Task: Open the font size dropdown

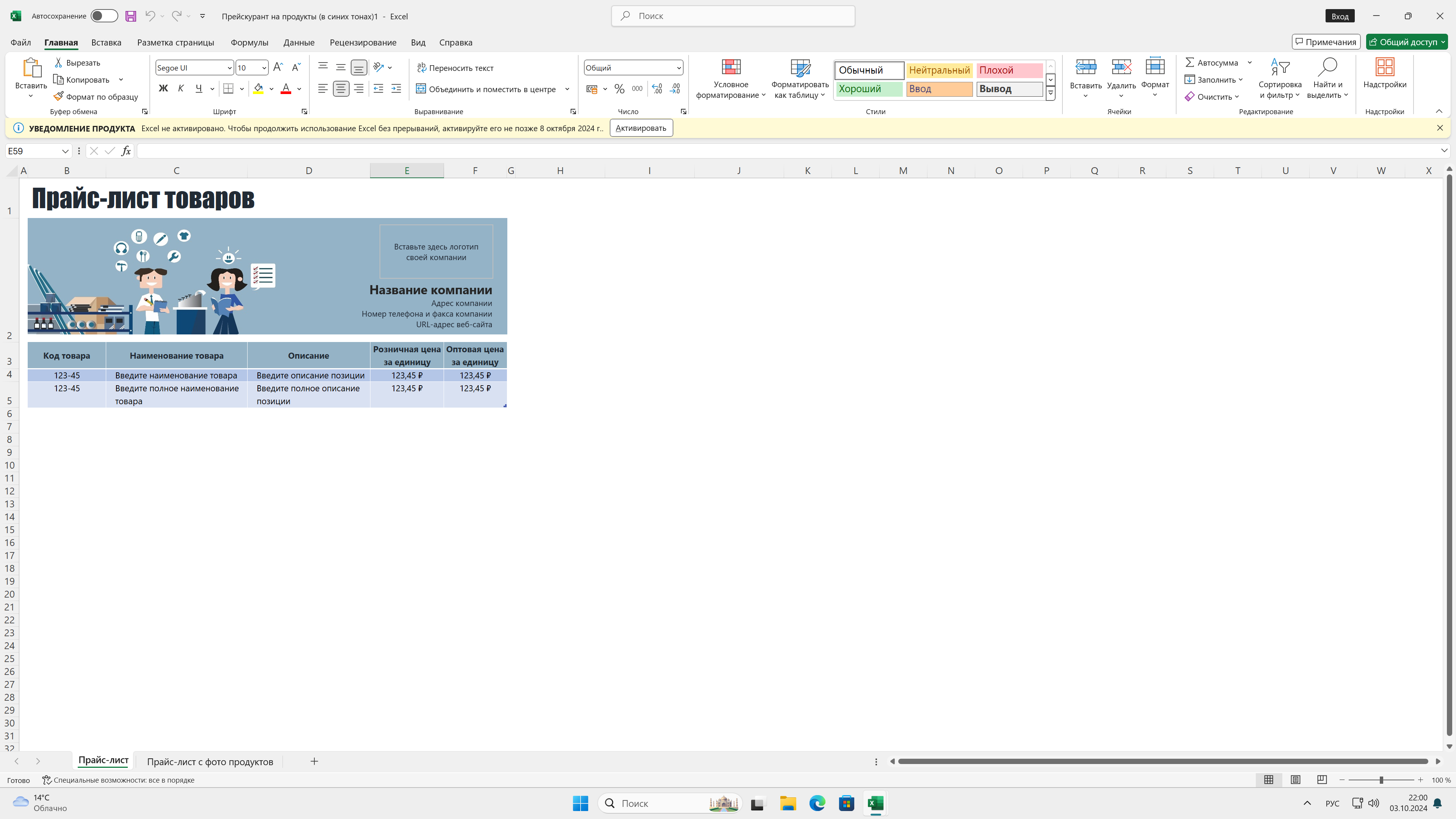Action: point(264,68)
